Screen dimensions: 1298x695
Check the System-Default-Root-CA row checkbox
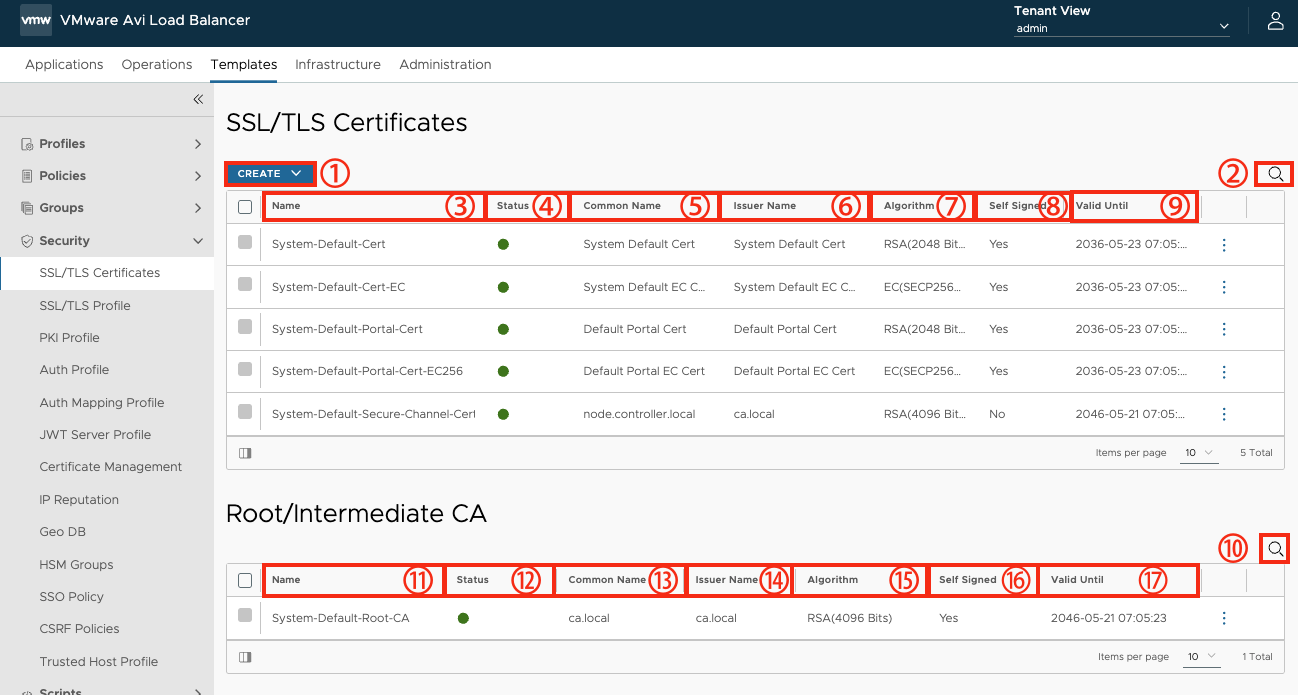(x=245, y=615)
